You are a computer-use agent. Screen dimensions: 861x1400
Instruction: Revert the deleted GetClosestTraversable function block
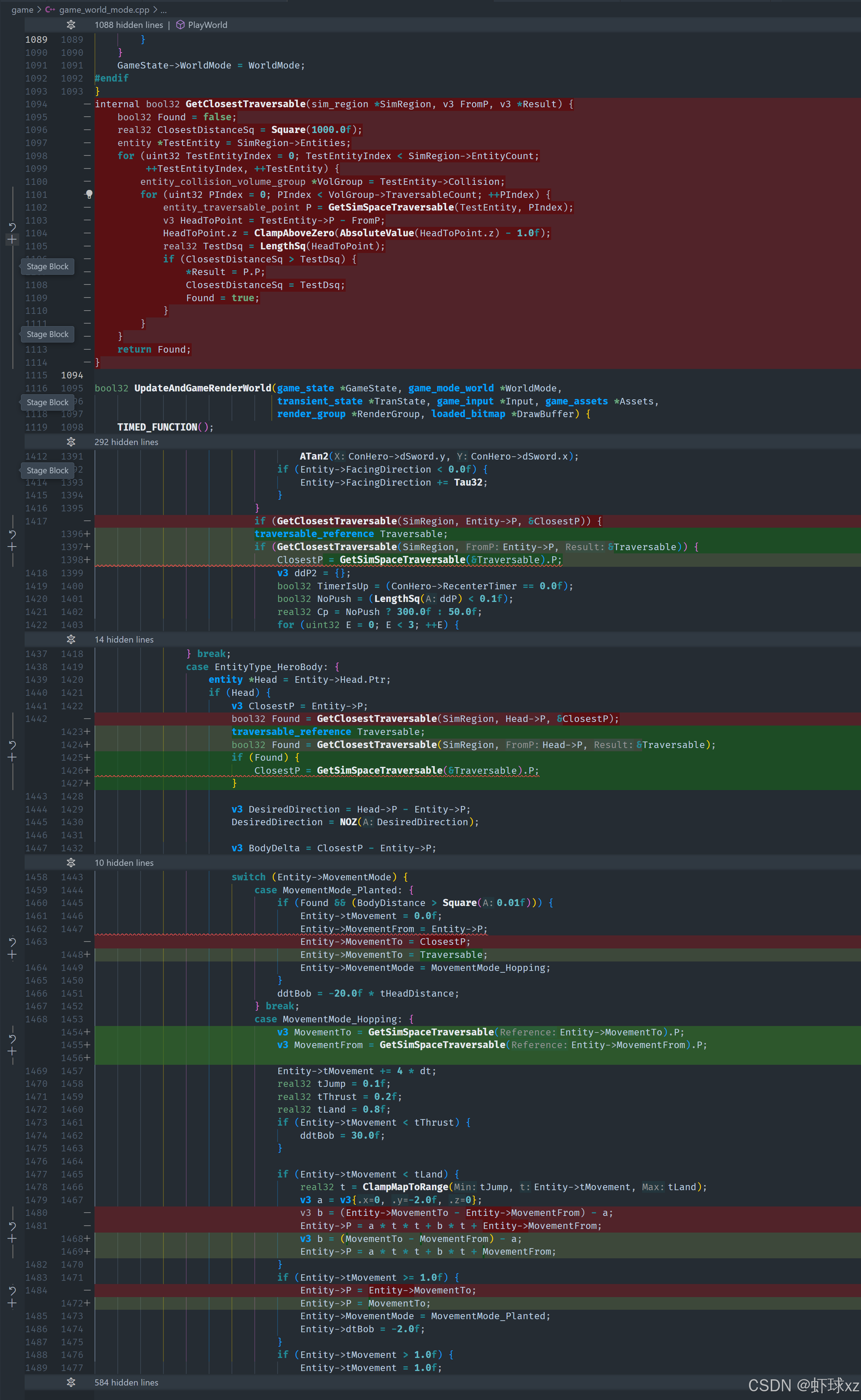(x=12, y=227)
